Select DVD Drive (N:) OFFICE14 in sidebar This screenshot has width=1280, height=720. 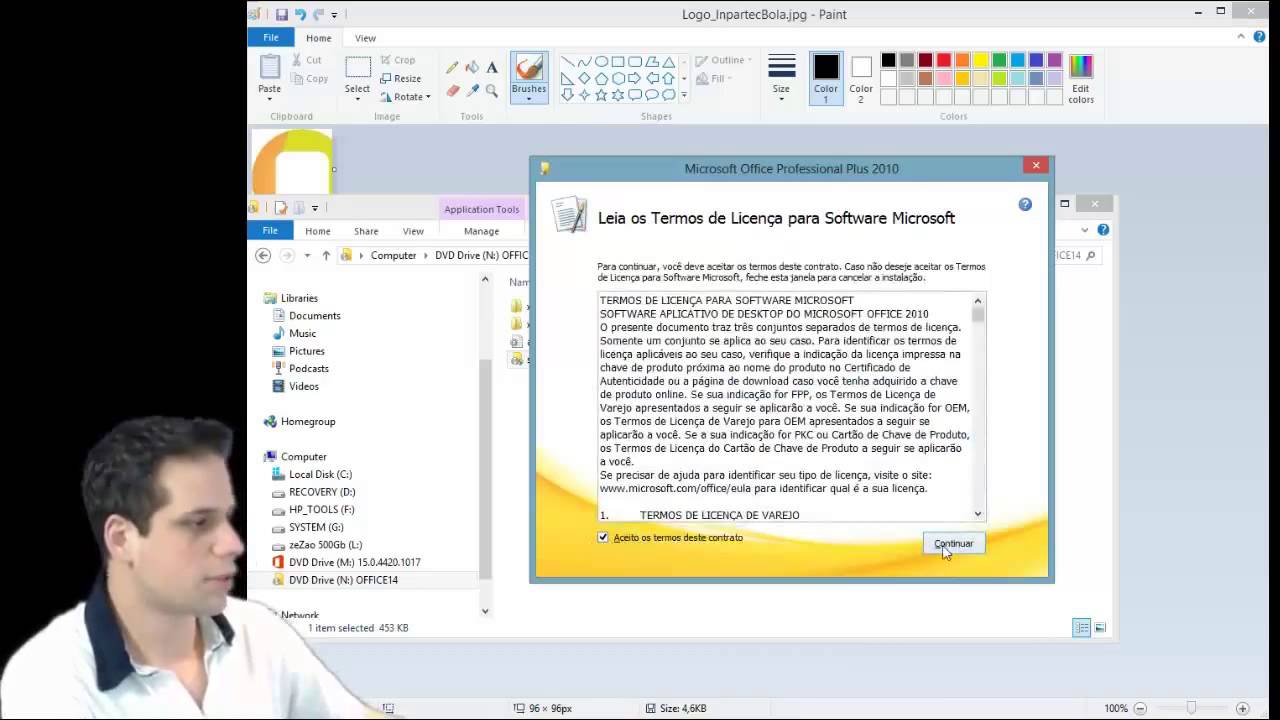click(x=343, y=580)
